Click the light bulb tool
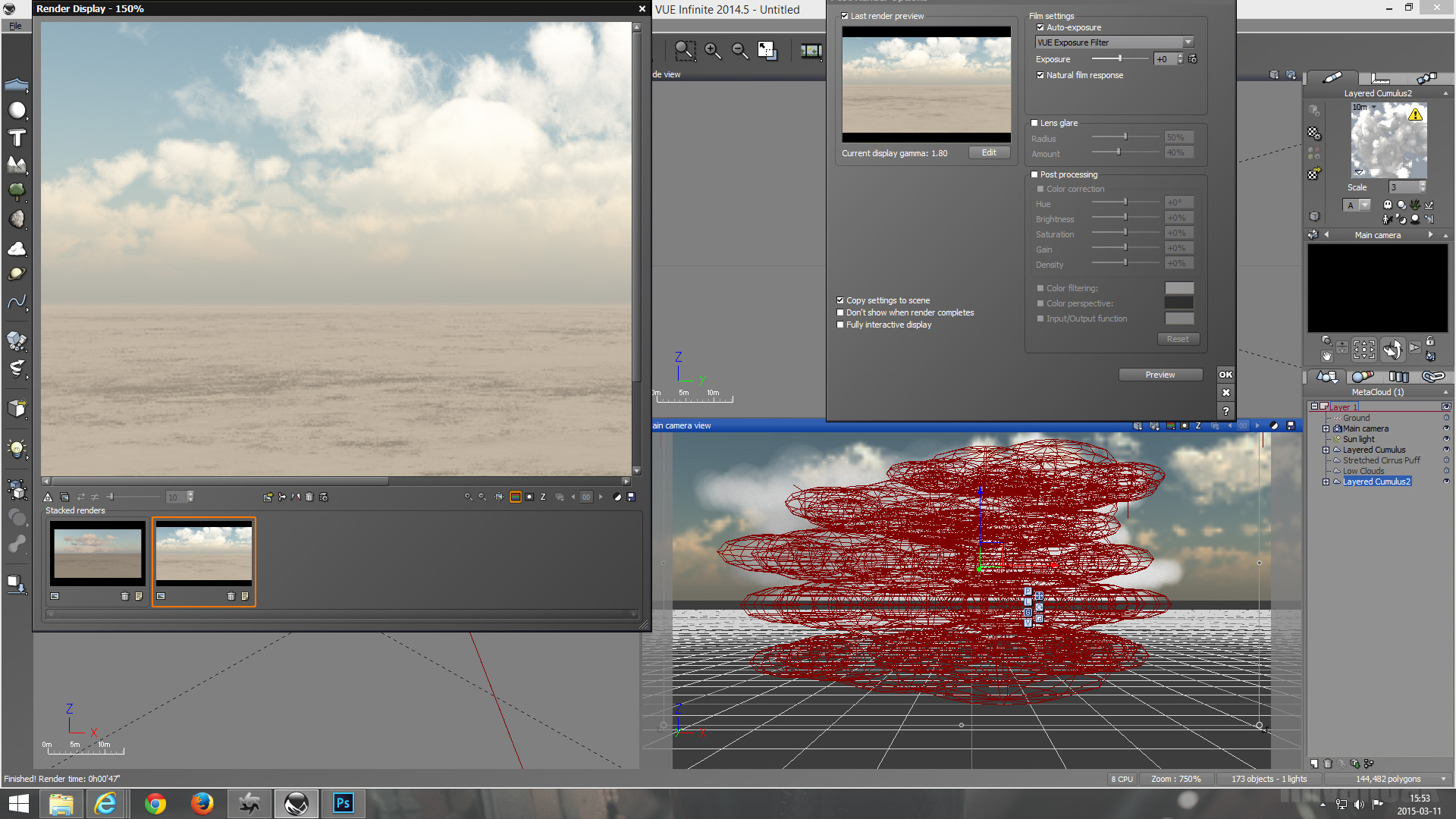 16,448
